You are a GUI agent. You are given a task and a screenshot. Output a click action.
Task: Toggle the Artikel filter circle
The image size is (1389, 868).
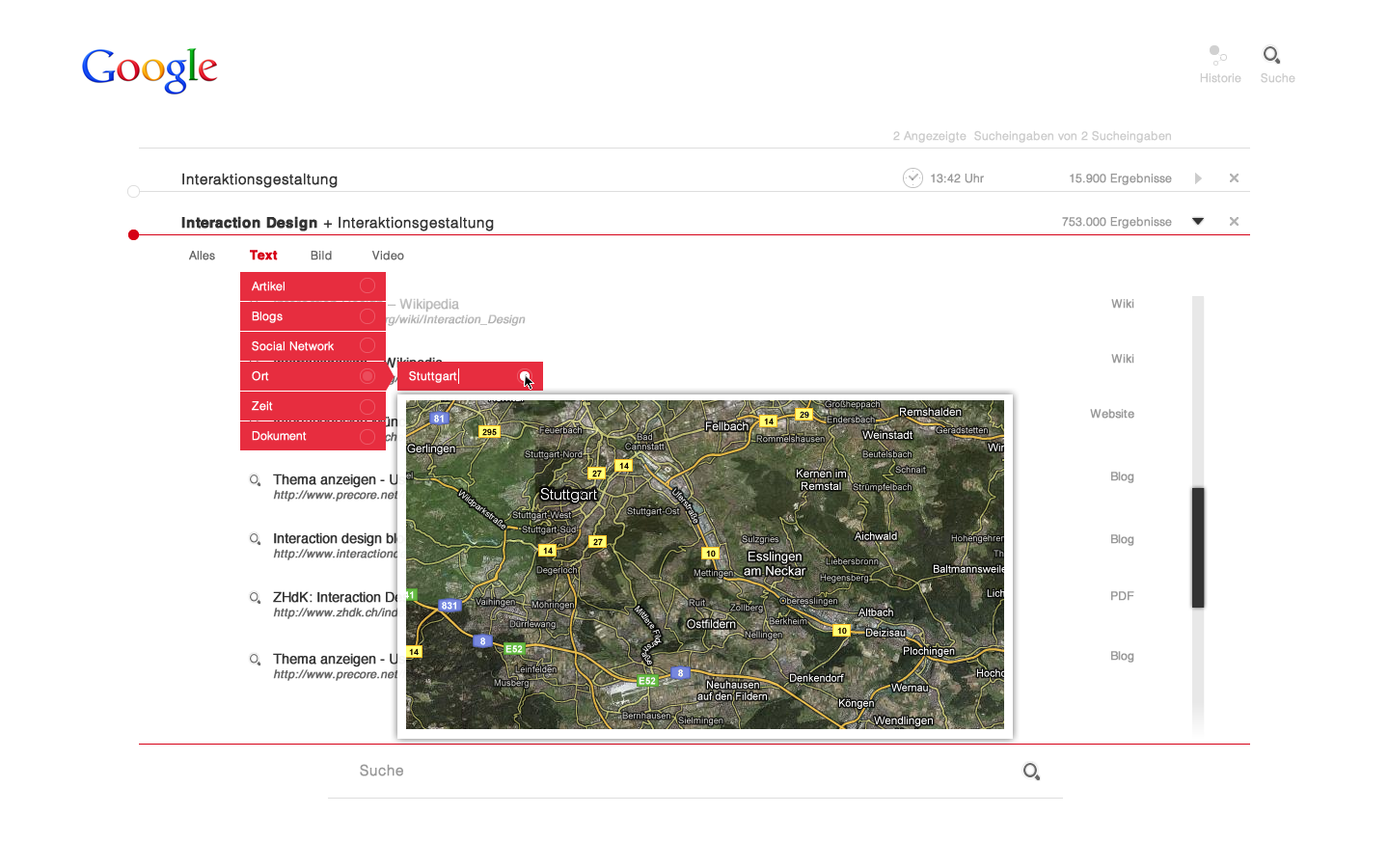coord(368,286)
